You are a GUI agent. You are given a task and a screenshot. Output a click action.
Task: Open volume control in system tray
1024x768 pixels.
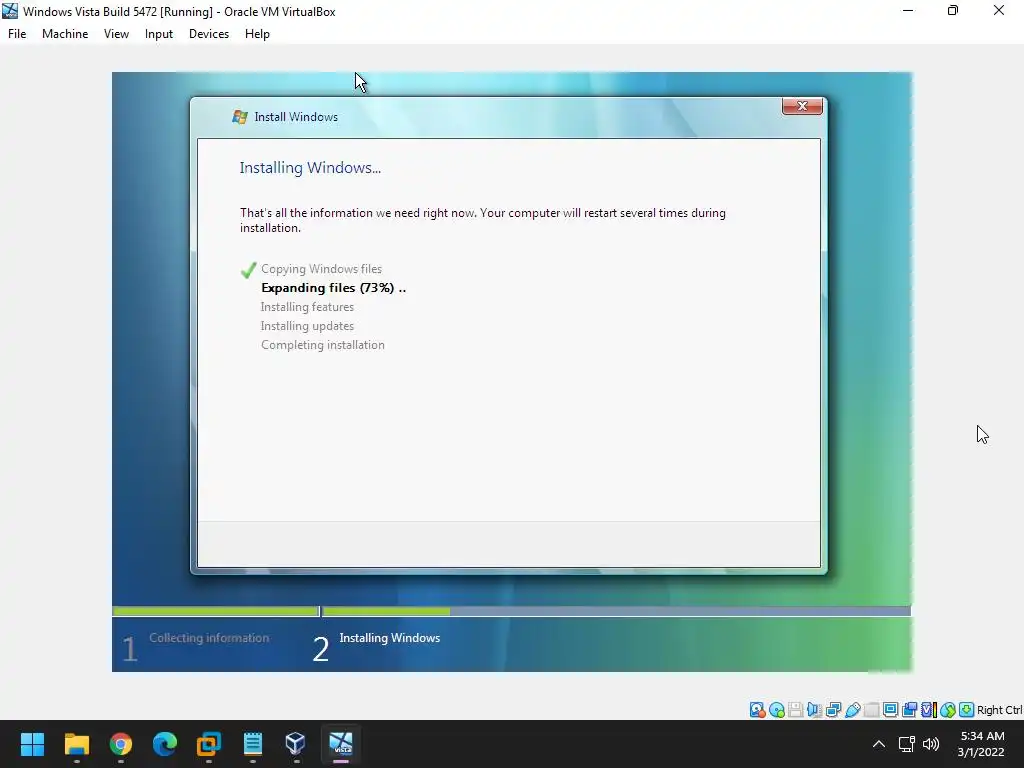[931, 744]
